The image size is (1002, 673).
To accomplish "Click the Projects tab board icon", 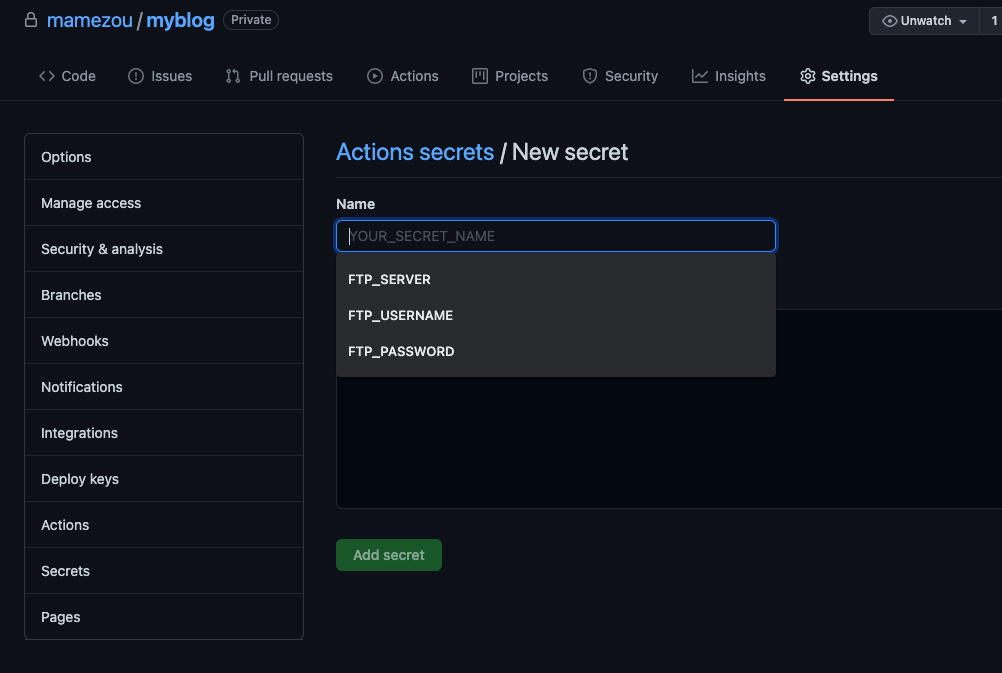I will click(480, 76).
